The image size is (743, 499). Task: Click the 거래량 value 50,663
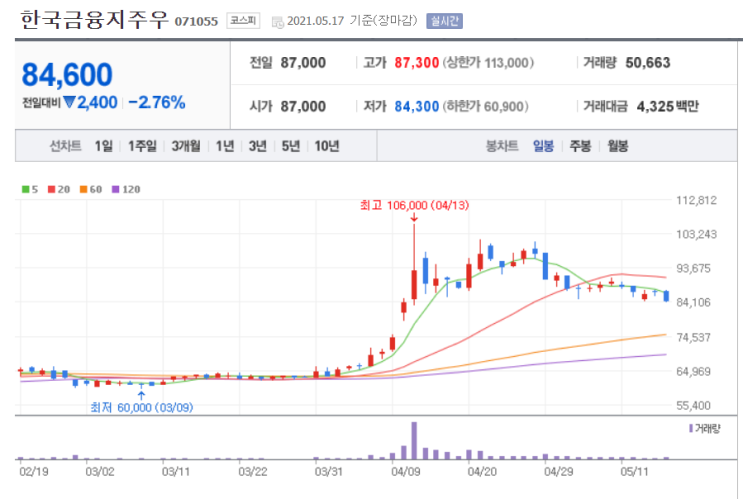tap(648, 63)
